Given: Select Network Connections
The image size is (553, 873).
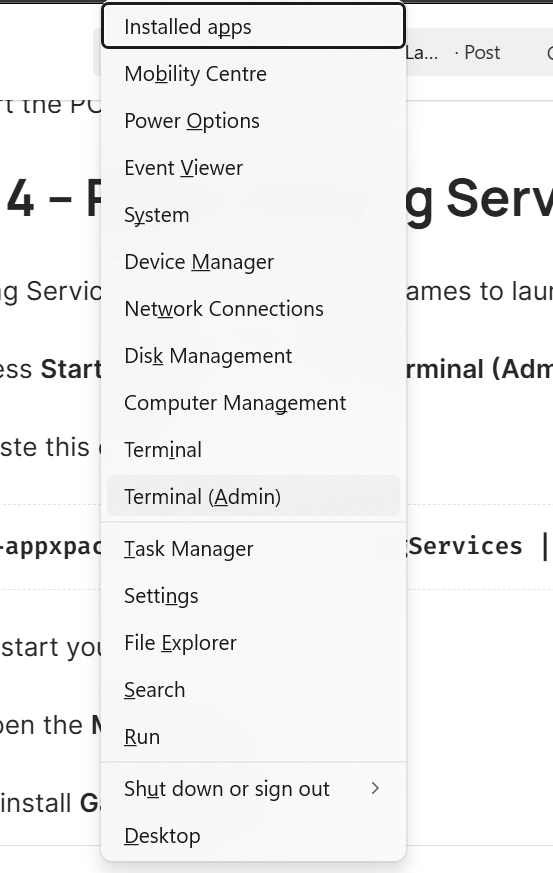Looking at the screenshot, I should pyautogui.click(x=253, y=308).
